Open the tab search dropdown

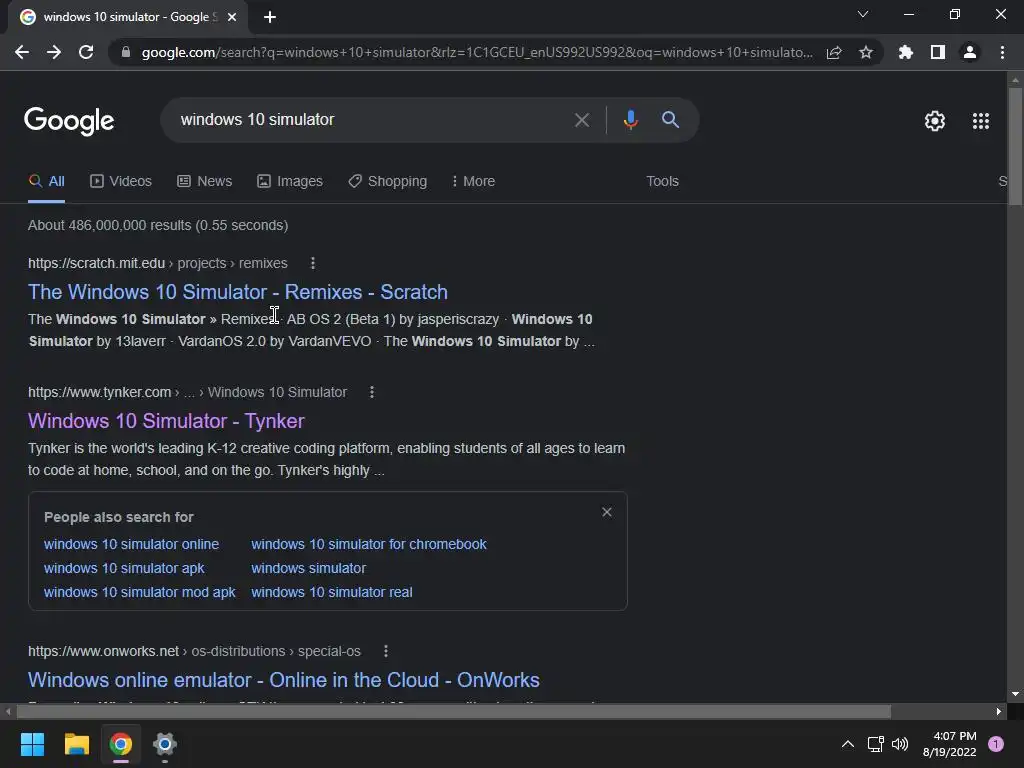(x=863, y=14)
